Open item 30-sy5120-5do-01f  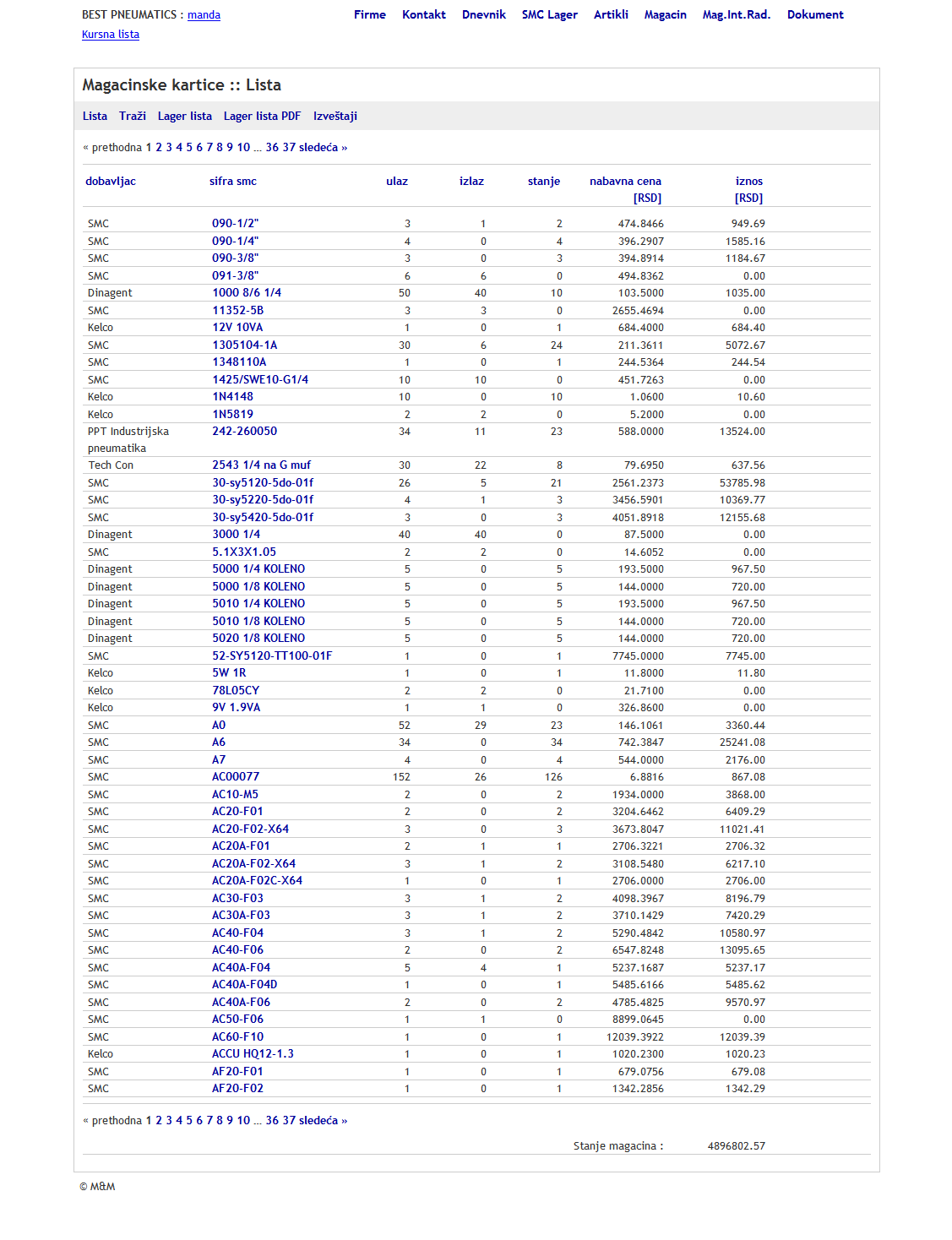coord(263,483)
